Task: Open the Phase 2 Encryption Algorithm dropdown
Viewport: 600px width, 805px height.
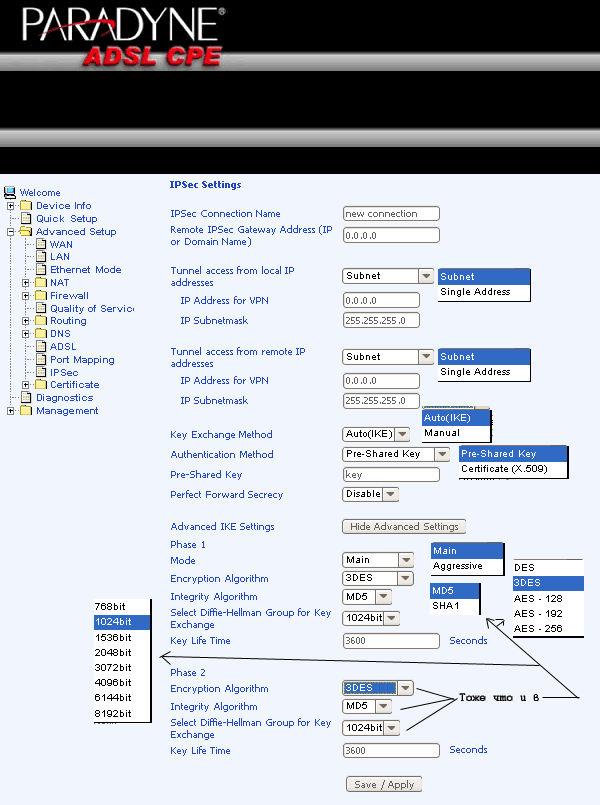Action: coord(378,688)
